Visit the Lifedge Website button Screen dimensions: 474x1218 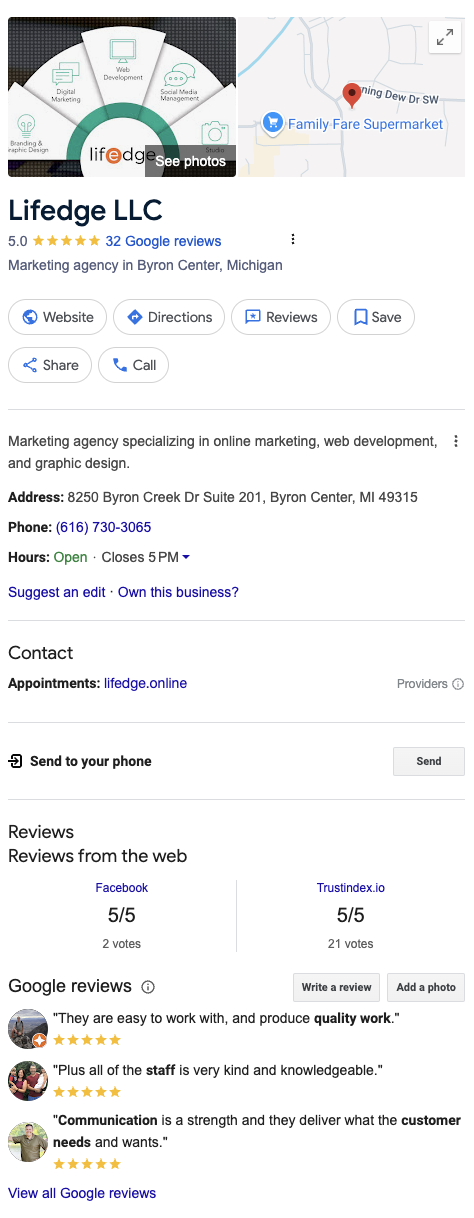point(58,317)
